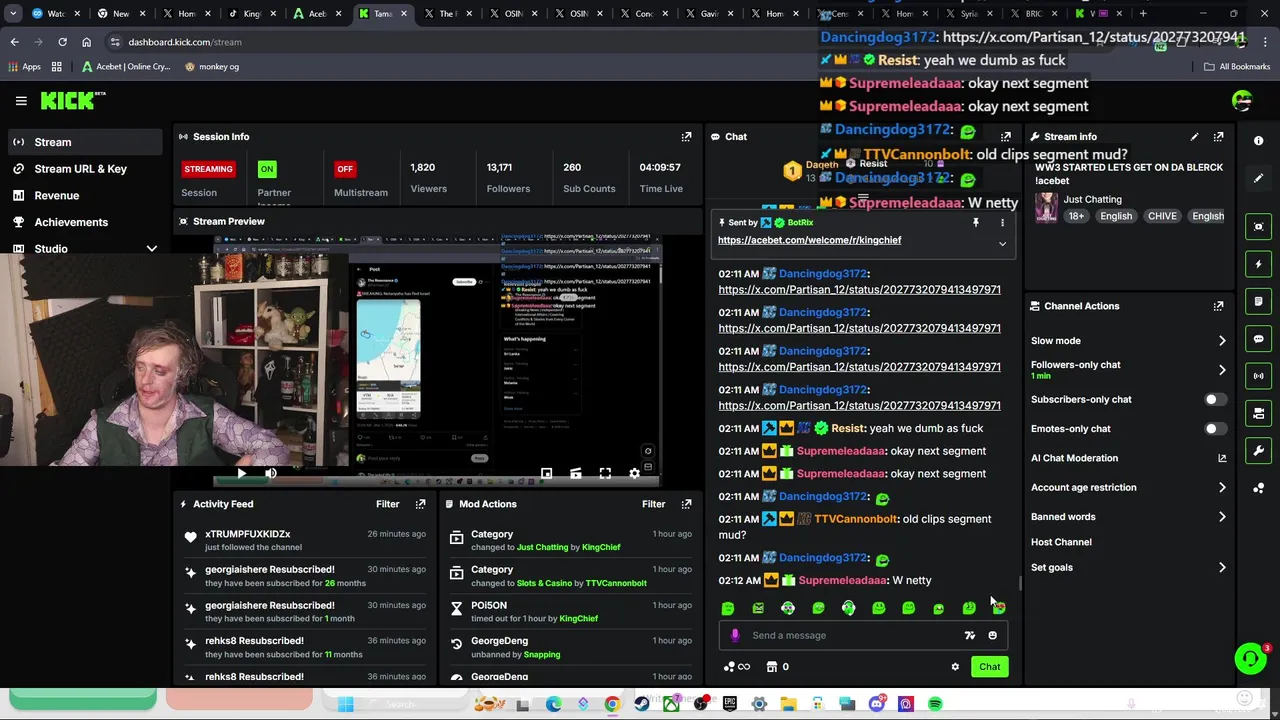
Task: Open Account age restriction settings
Action: coord(1128,487)
